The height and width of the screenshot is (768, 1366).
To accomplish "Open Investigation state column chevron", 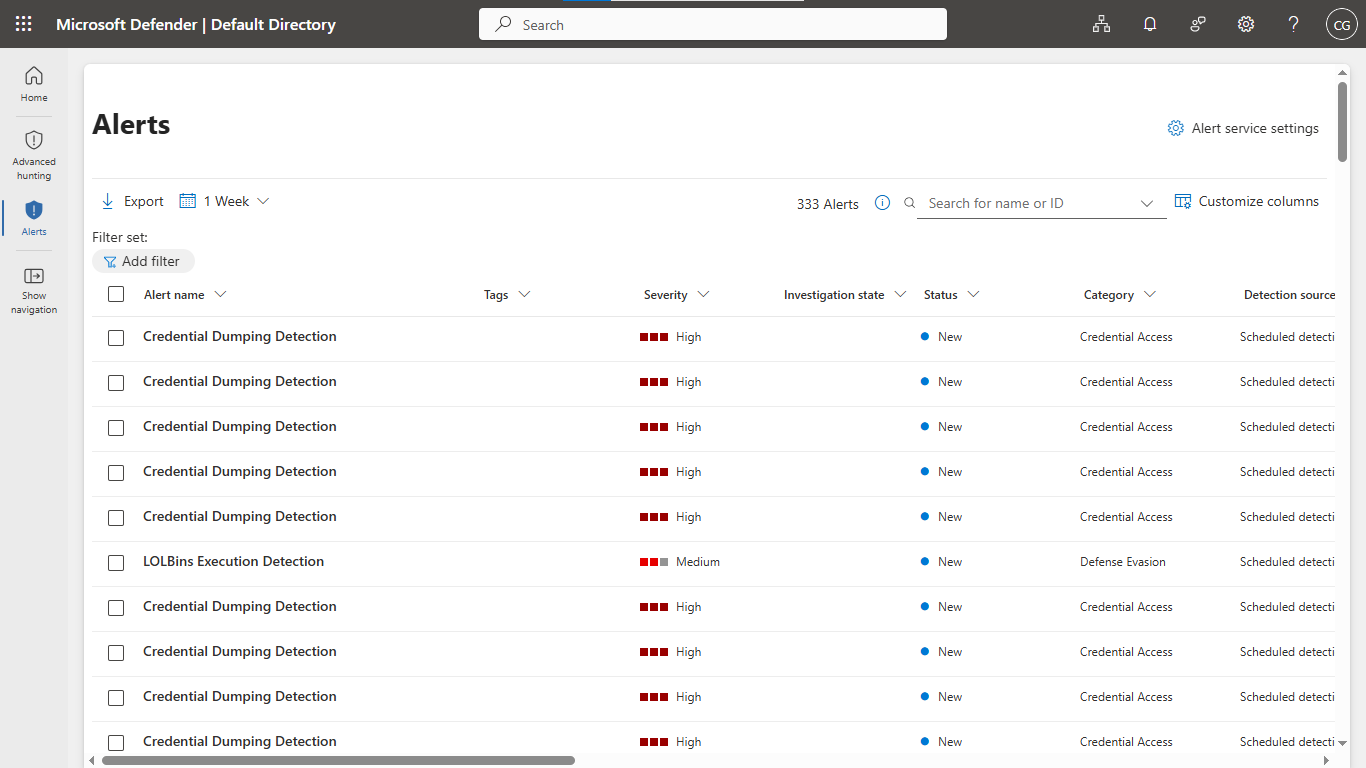I will point(900,294).
